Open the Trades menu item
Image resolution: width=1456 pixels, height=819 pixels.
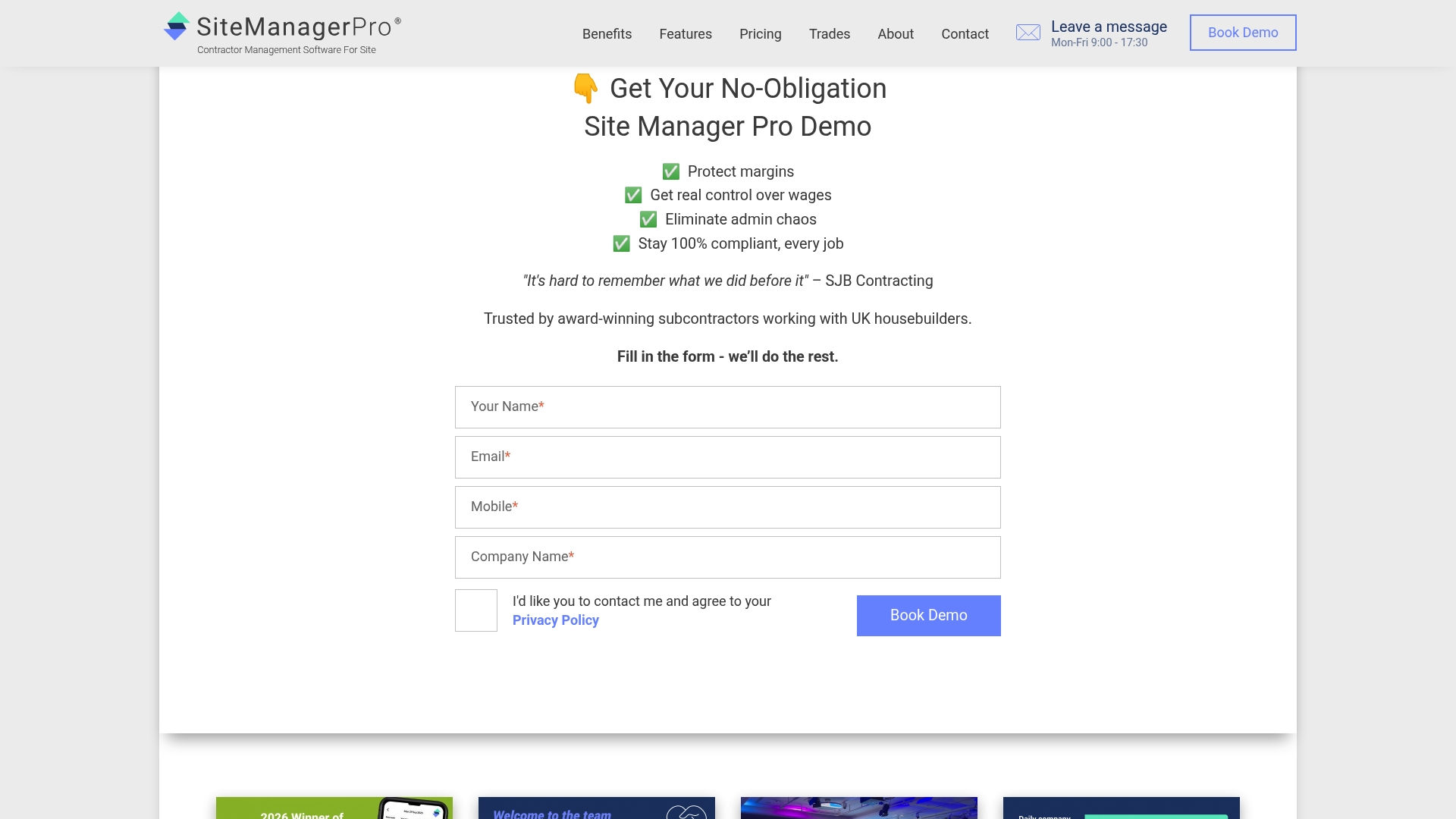click(x=830, y=34)
